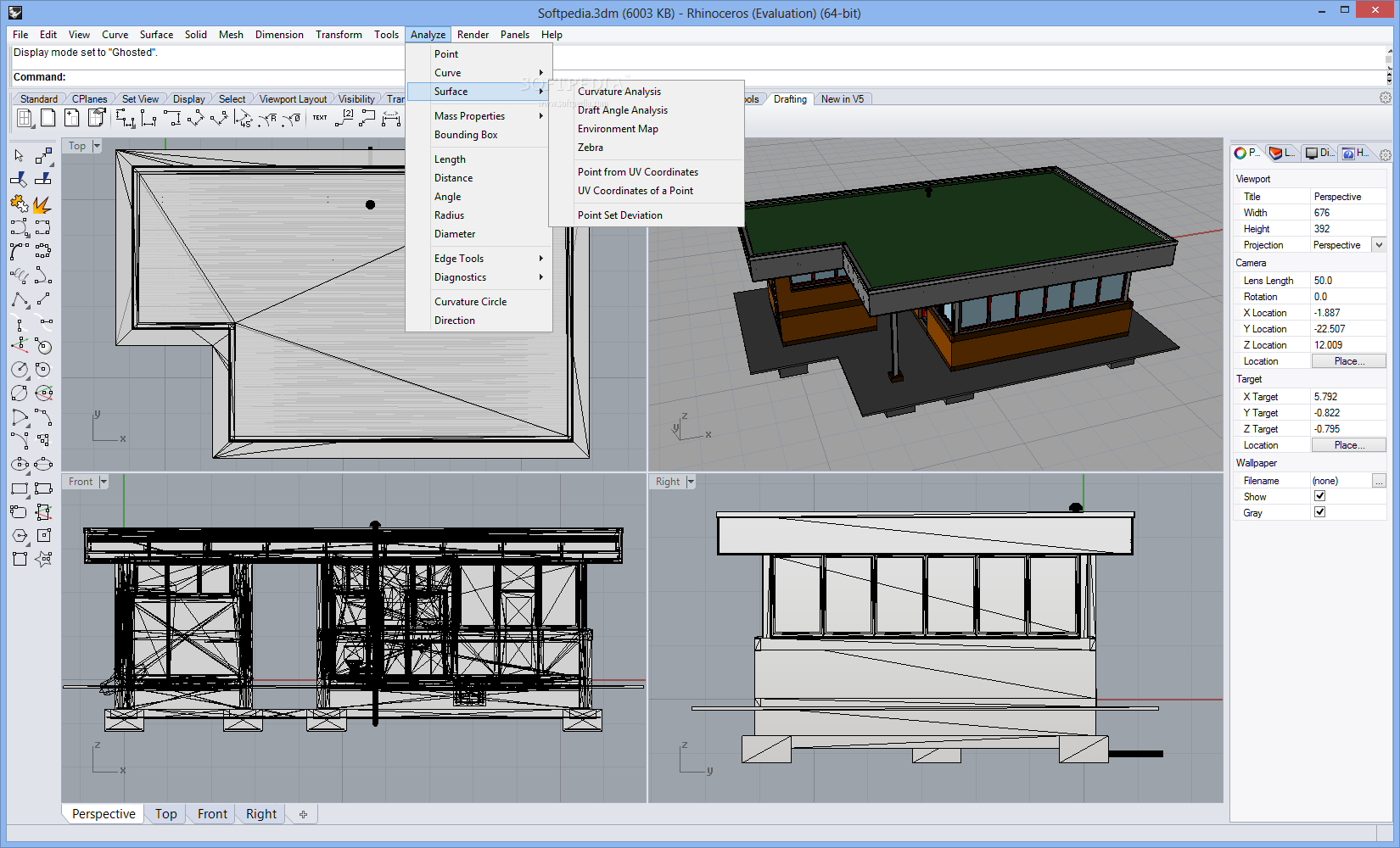
Task: Click the viewport Title value Perspective
Action: (1348, 197)
